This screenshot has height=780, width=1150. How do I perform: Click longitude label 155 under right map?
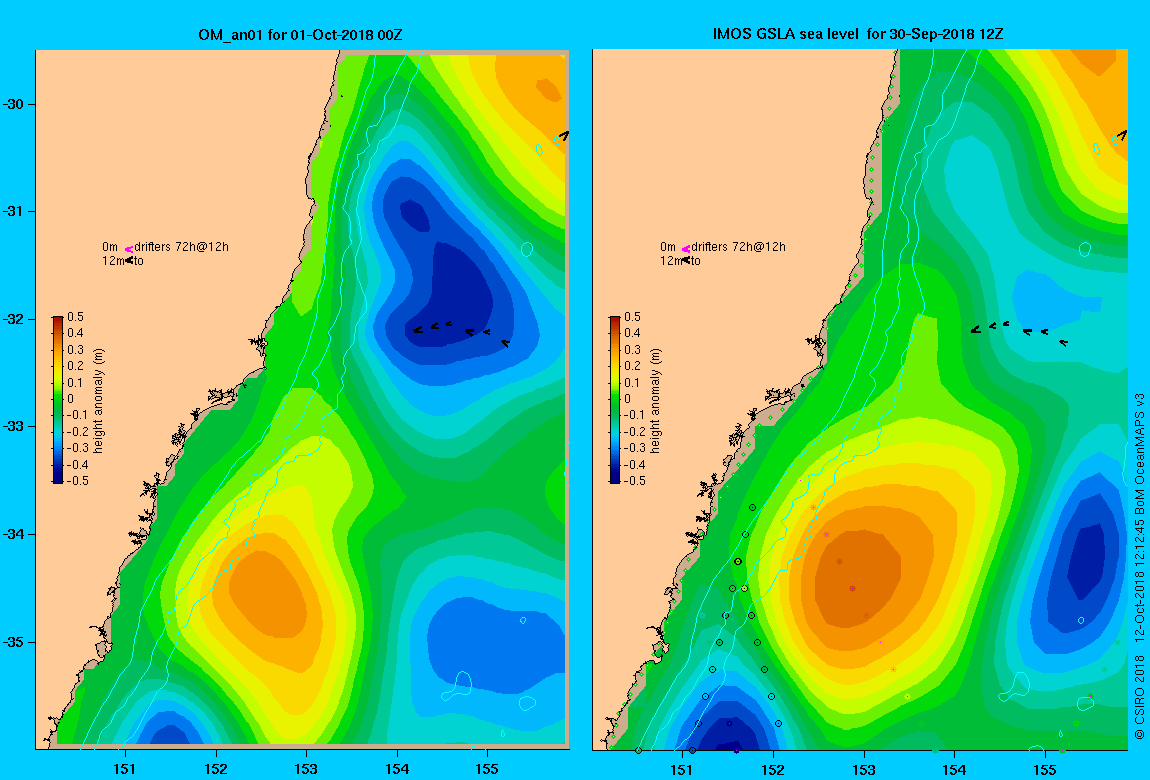coord(1044,770)
